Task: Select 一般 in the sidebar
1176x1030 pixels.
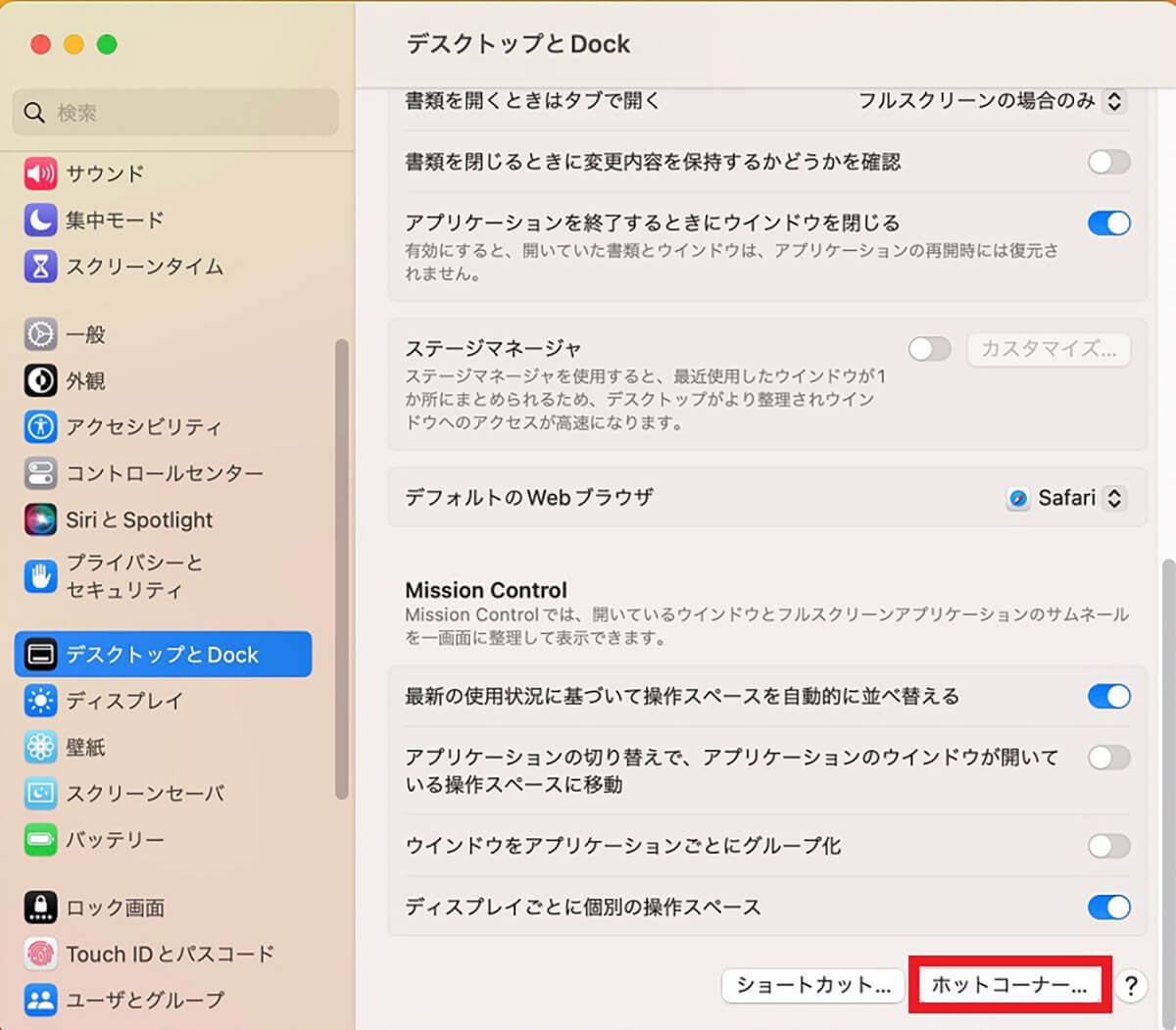Action: click(164, 334)
